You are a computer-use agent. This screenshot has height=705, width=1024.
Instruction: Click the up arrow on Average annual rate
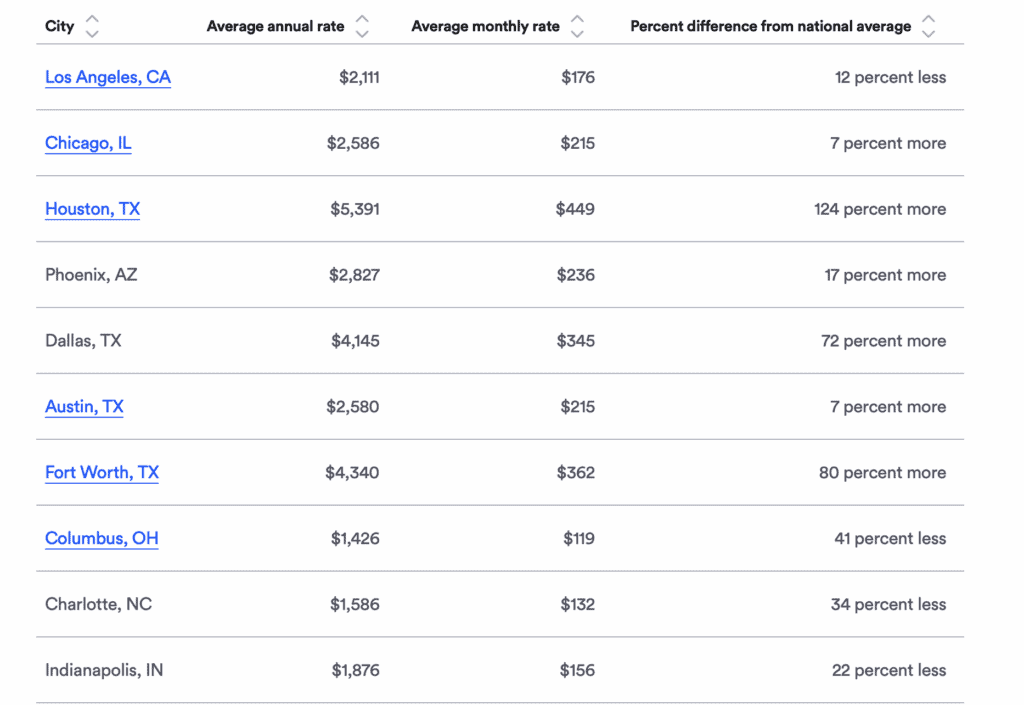(363, 18)
